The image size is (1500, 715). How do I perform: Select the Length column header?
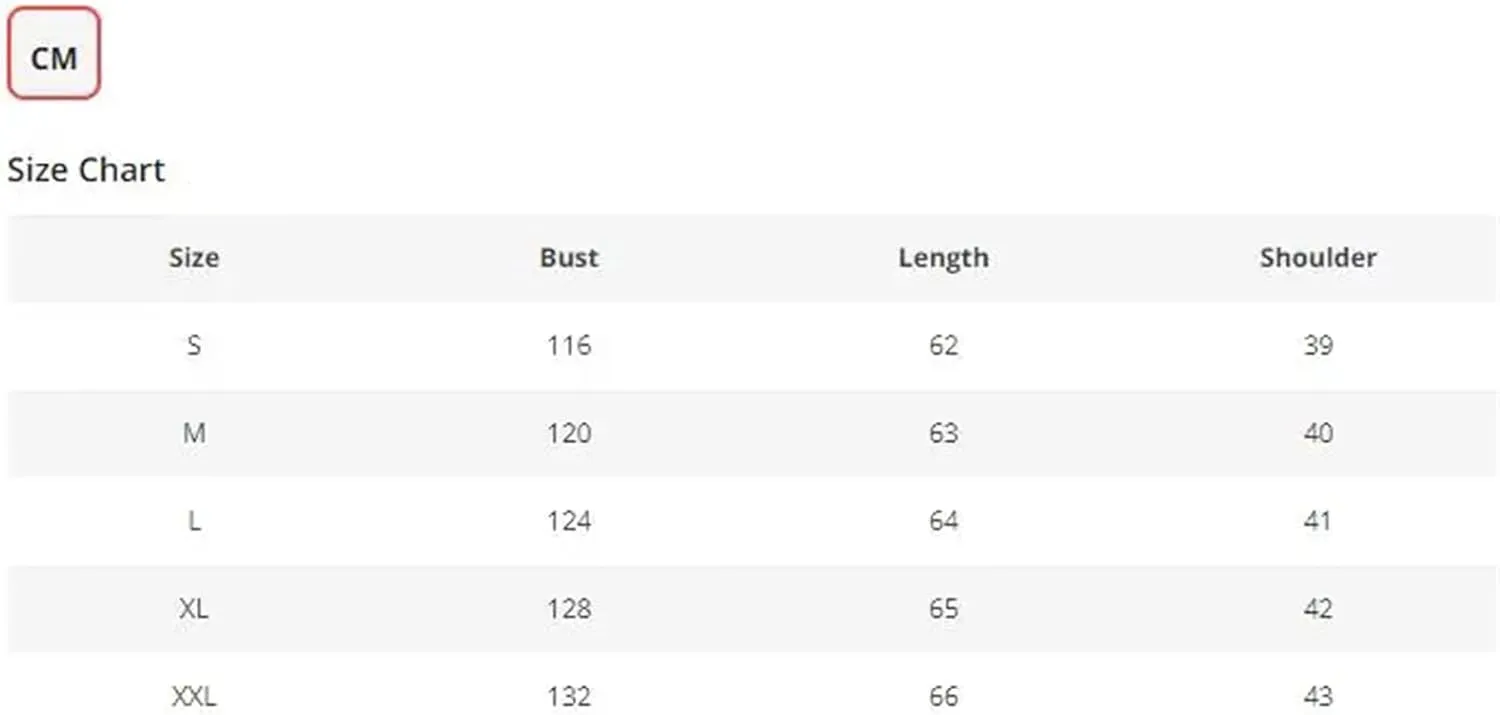coord(943,257)
